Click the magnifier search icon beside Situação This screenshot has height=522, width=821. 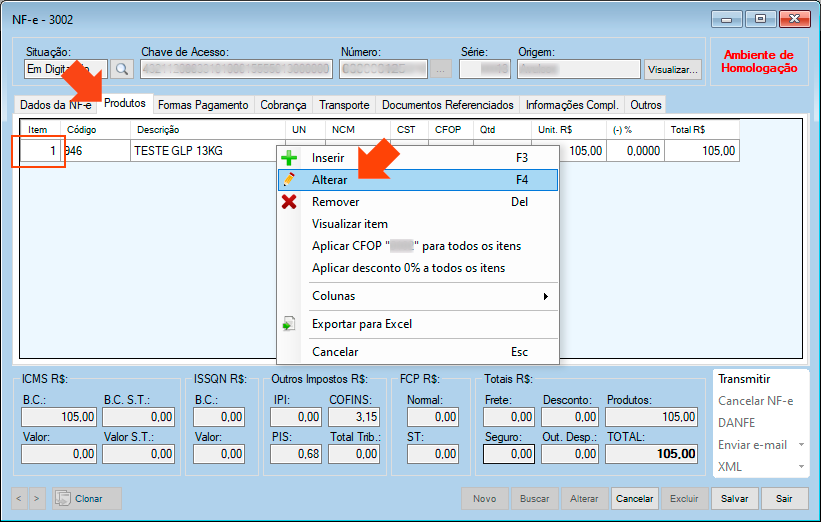click(x=121, y=69)
